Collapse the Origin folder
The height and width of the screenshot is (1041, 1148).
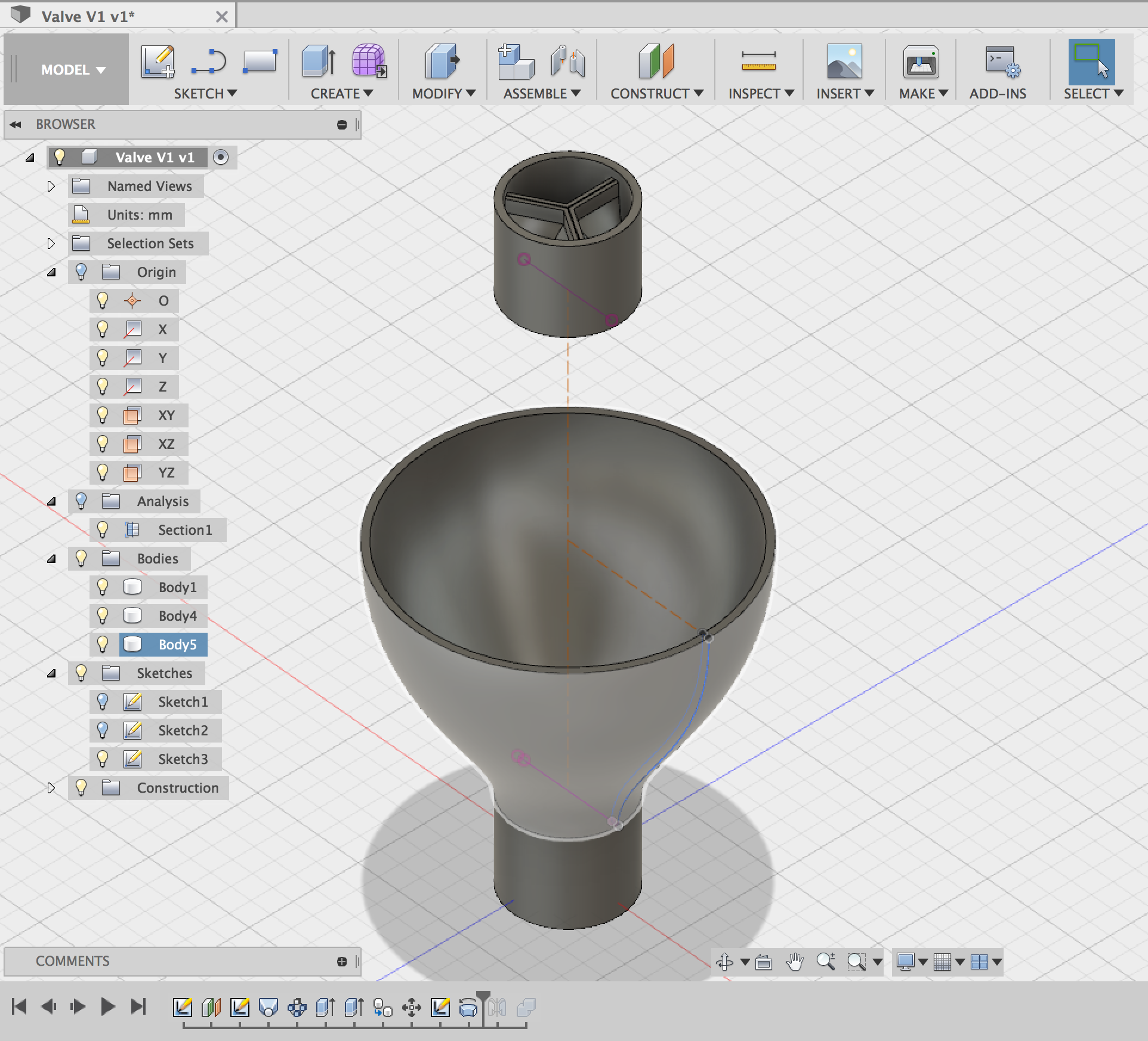tap(51, 272)
